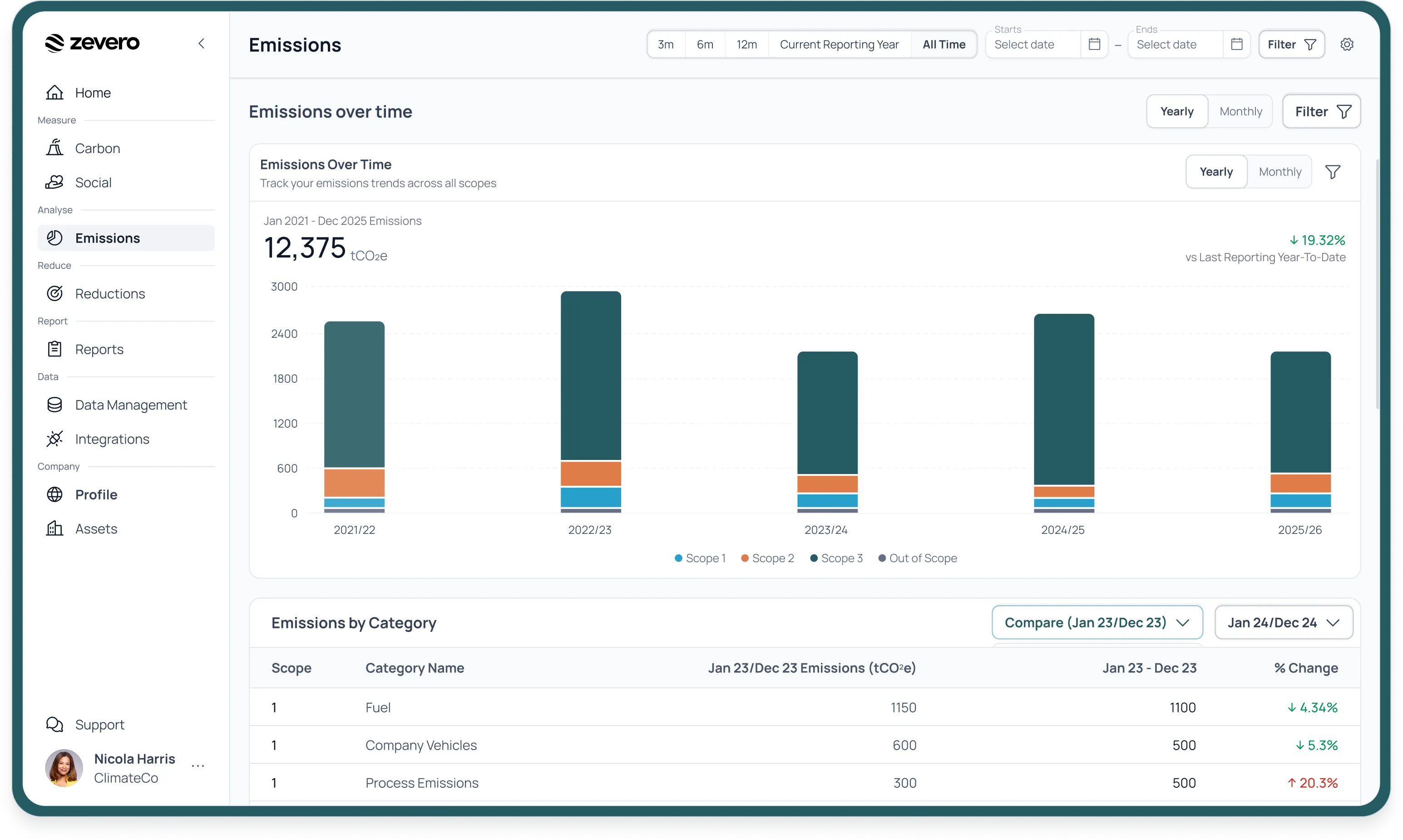Open Nicola Harris account options (three dots)

coord(198,766)
